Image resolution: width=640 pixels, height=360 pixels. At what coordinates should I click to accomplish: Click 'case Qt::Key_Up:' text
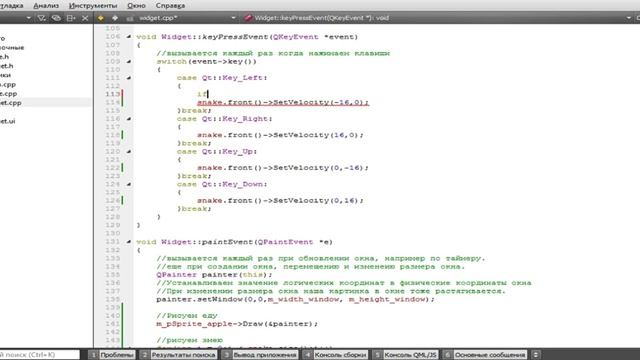[217, 151]
